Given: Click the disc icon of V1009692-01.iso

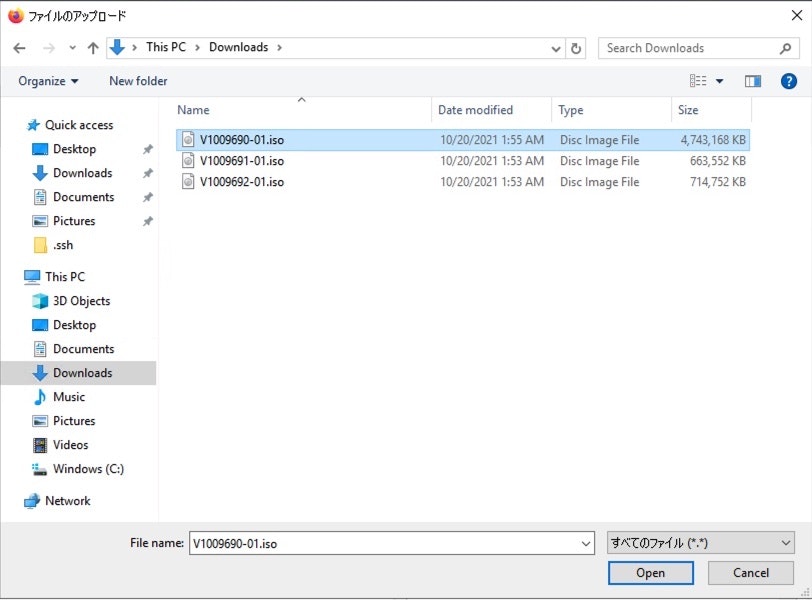Looking at the screenshot, I should [x=188, y=182].
